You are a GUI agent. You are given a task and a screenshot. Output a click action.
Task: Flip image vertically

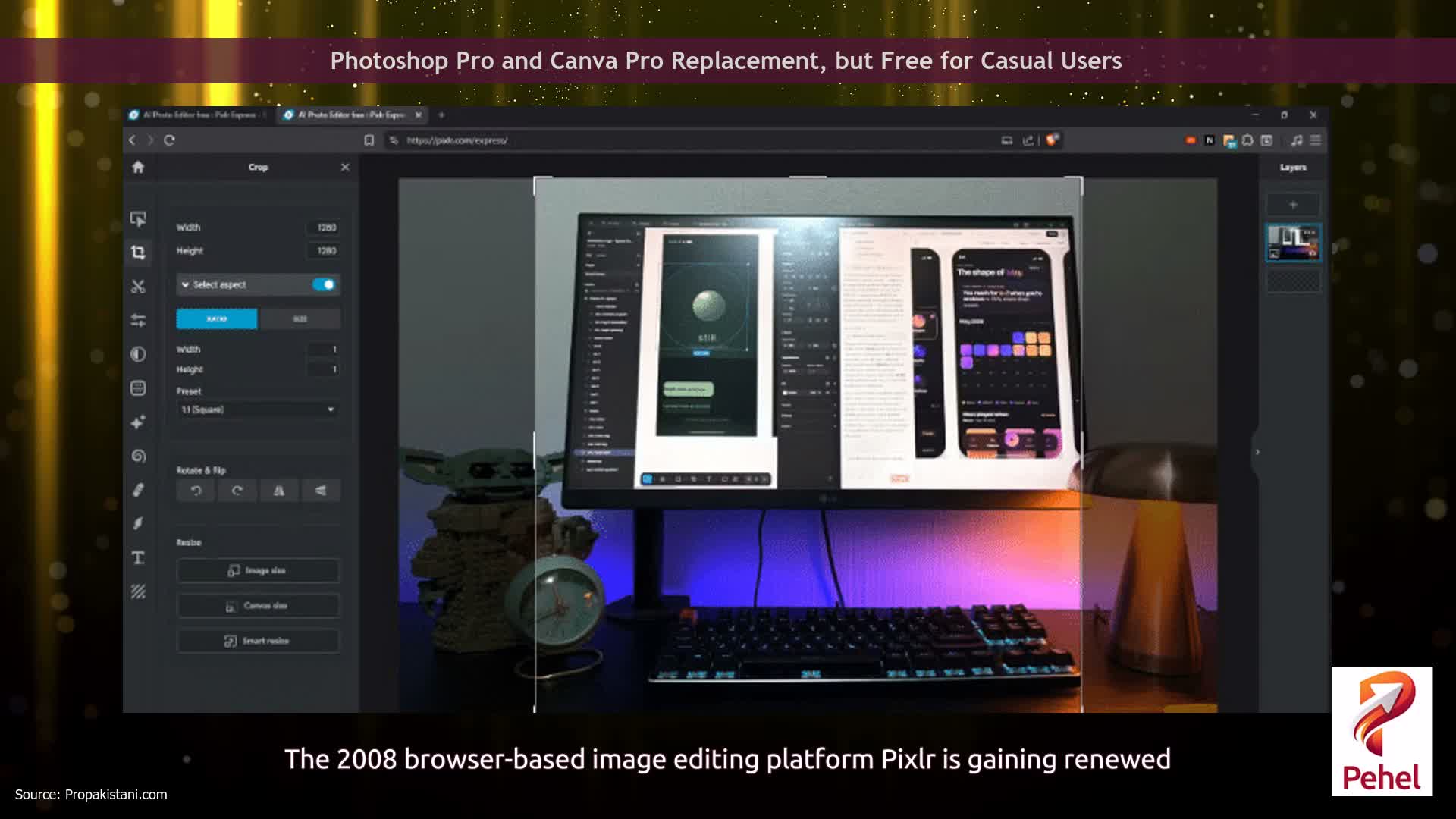click(321, 491)
